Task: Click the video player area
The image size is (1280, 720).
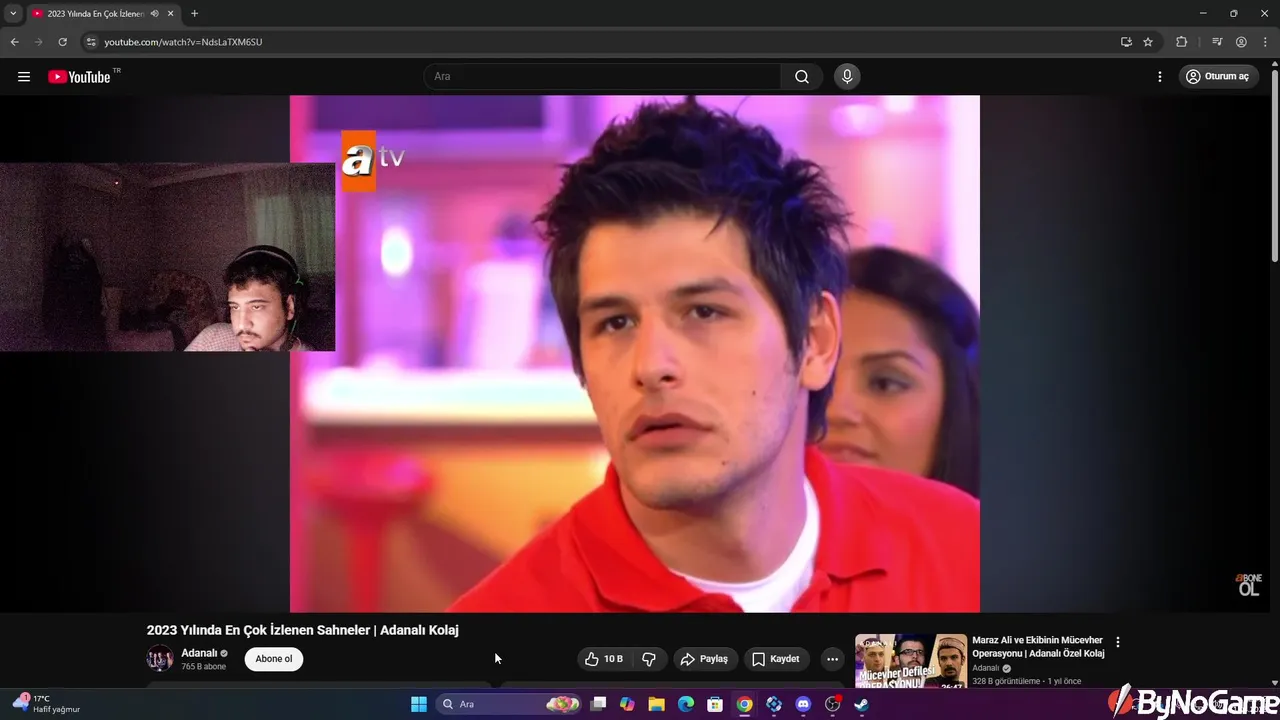Action: pyautogui.click(x=635, y=354)
